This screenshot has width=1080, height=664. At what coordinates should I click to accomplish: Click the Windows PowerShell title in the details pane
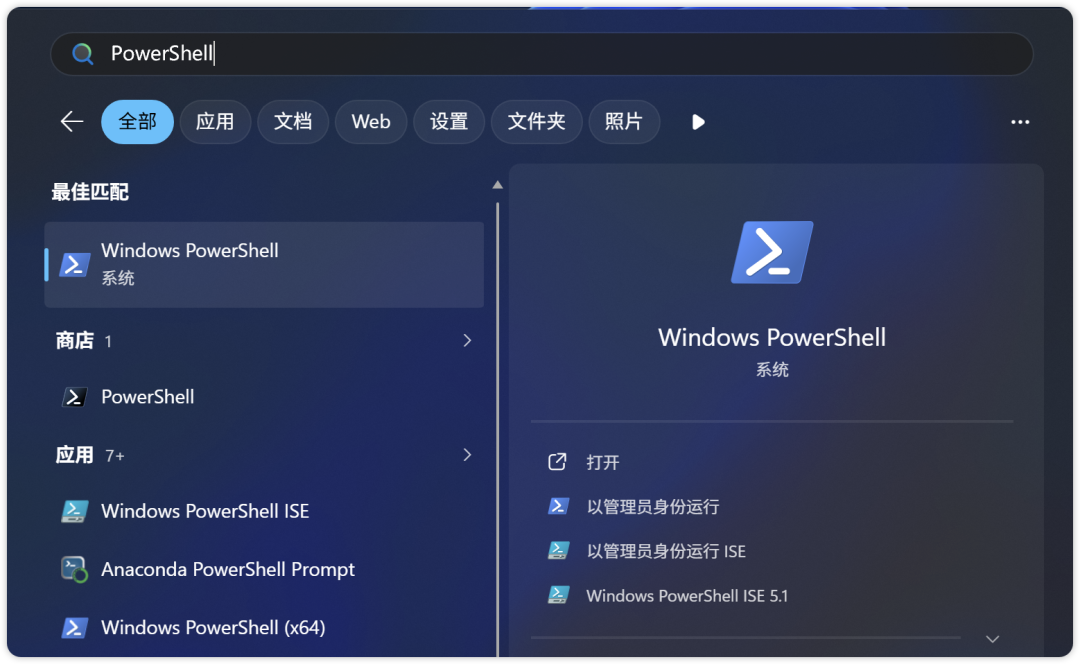click(x=771, y=338)
